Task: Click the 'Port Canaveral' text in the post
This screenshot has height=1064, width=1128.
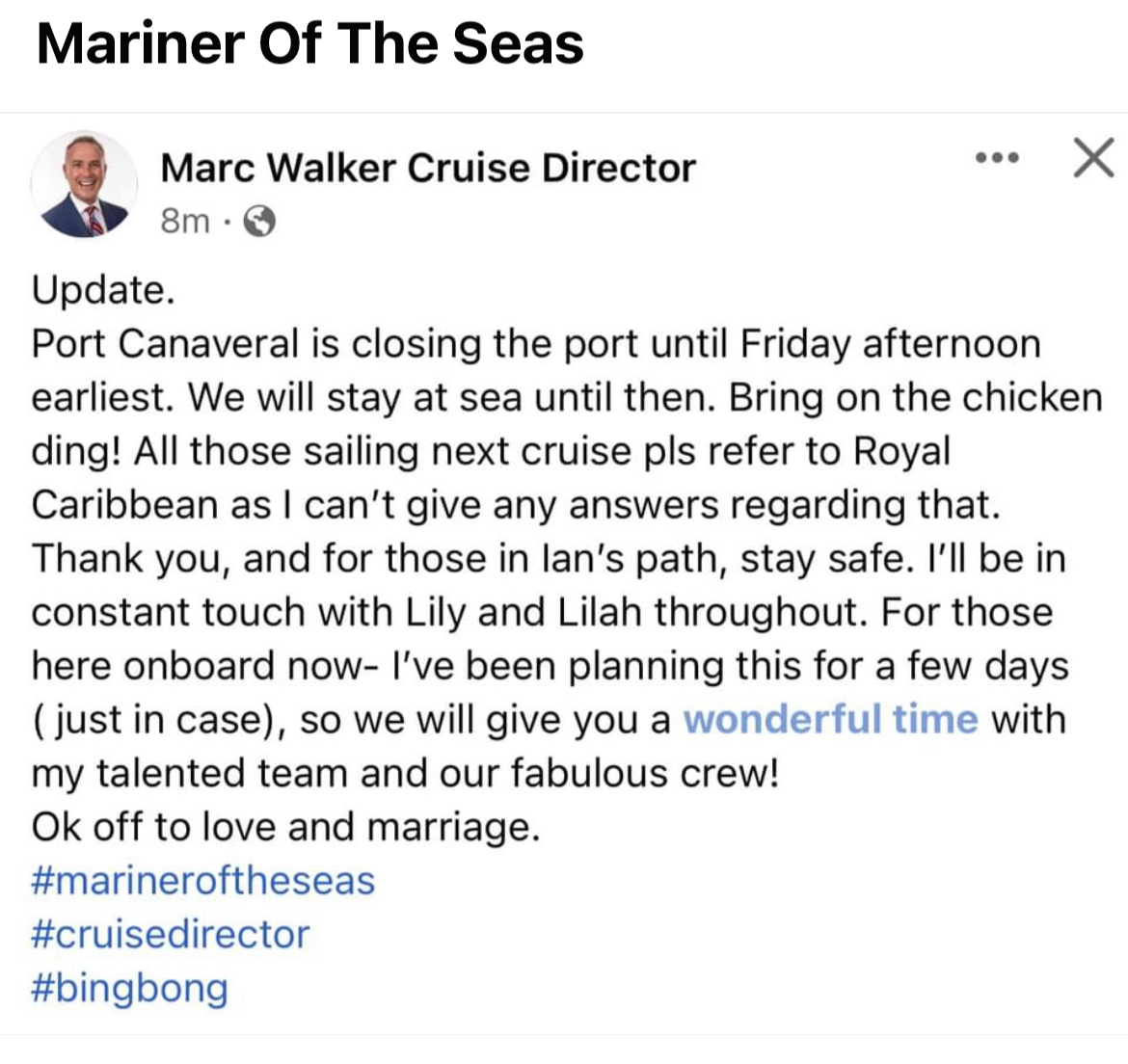Action: (165, 344)
